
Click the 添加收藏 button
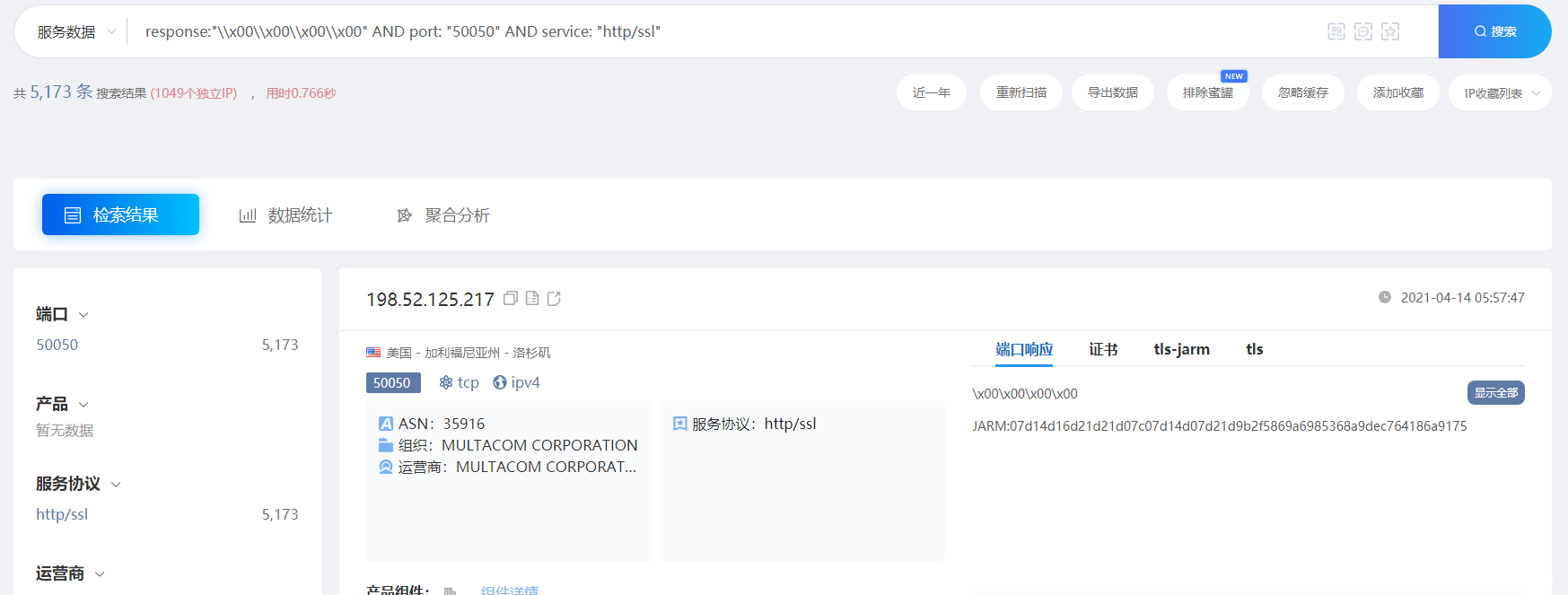pyautogui.click(x=1397, y=92)
